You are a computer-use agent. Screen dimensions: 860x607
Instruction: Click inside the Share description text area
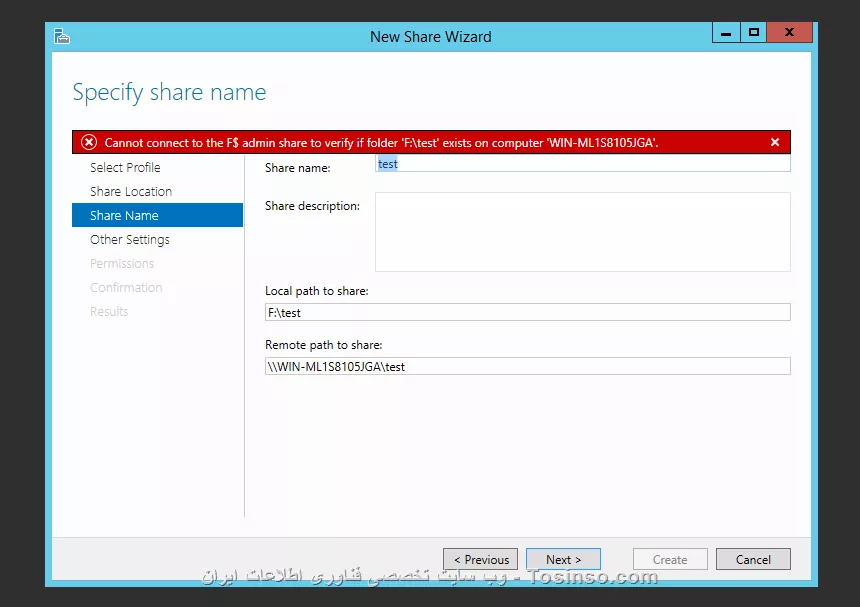[x=582, y=232]
